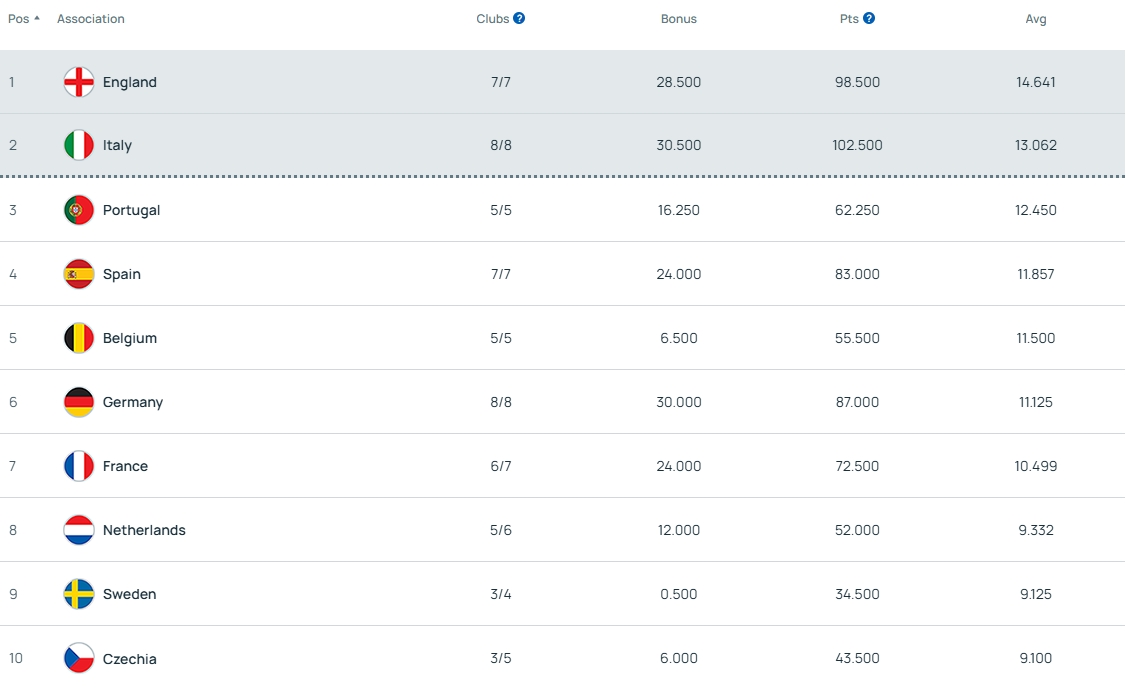Open the Clubs column help tooltip icon
This screenshot has width=1126, height=689.
click(x=519, y=18)
